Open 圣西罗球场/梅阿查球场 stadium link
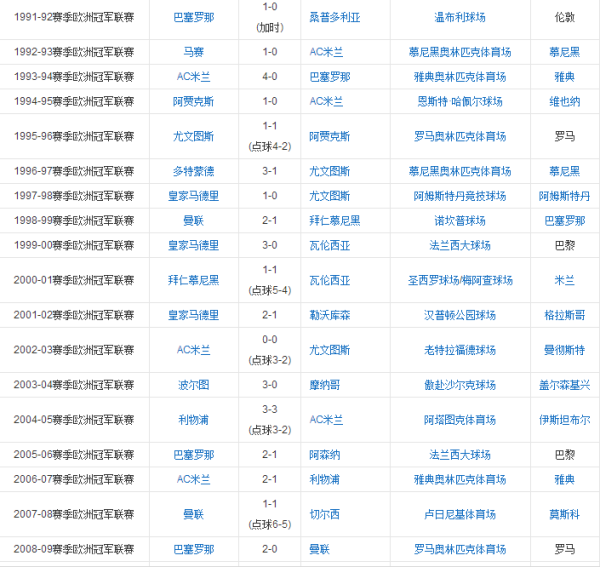This screenshot has height=567, width=600. click(x=460, y=280)
